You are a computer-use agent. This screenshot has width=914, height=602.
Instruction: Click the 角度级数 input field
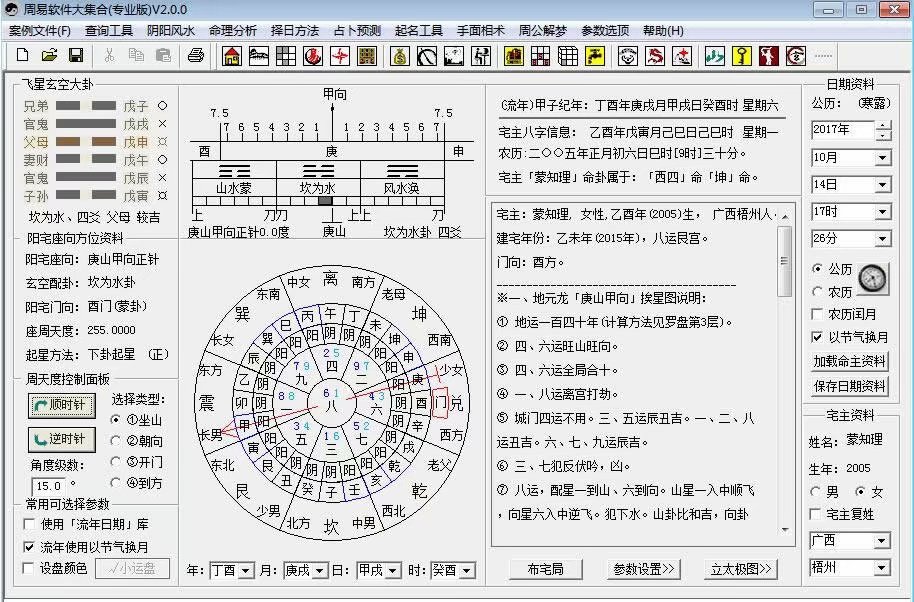44,485
